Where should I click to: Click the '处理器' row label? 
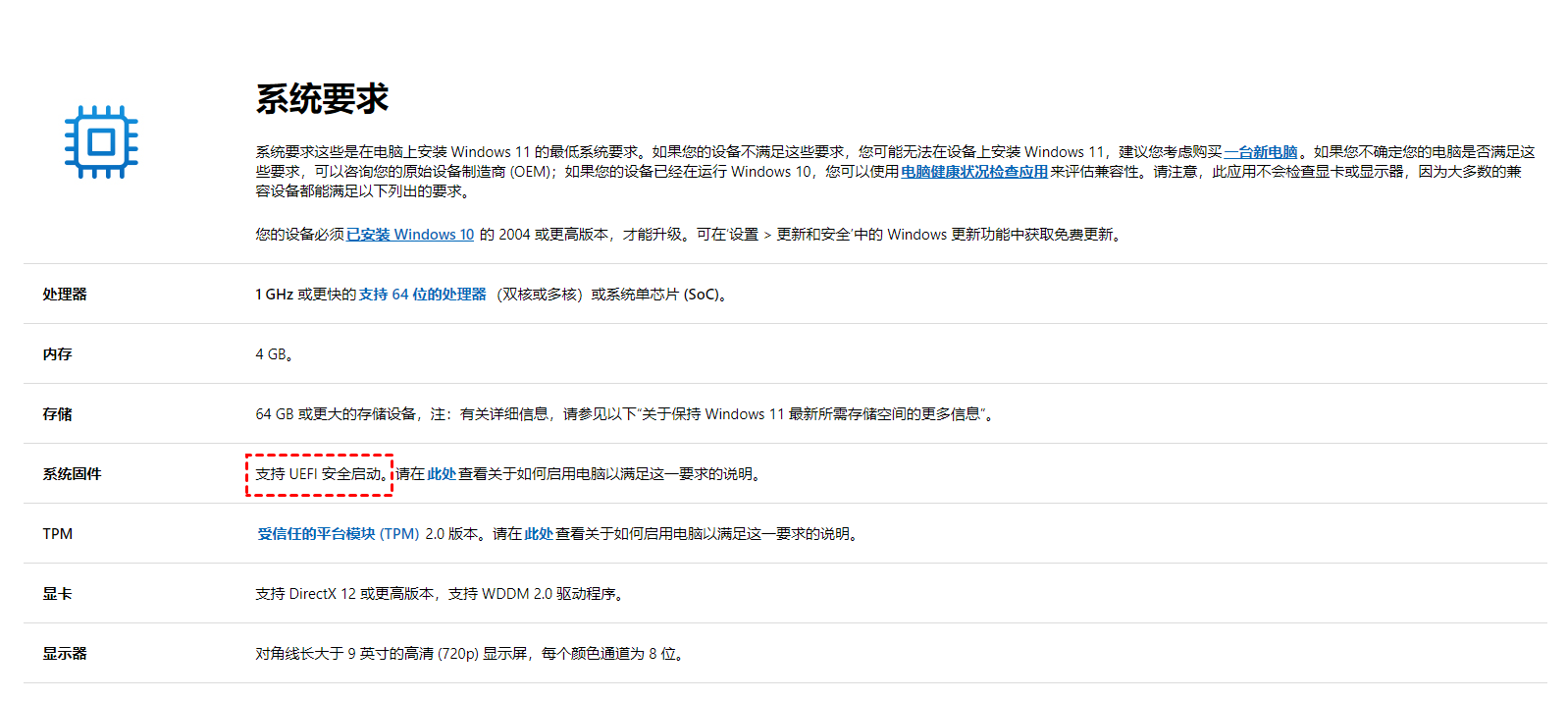tap(65, 295)
